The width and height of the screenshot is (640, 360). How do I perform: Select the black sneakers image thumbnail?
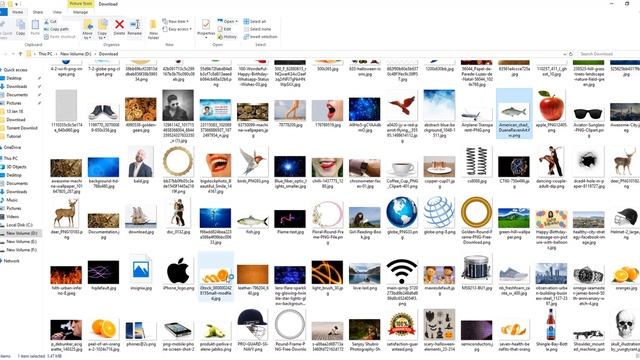coord(103,112)
